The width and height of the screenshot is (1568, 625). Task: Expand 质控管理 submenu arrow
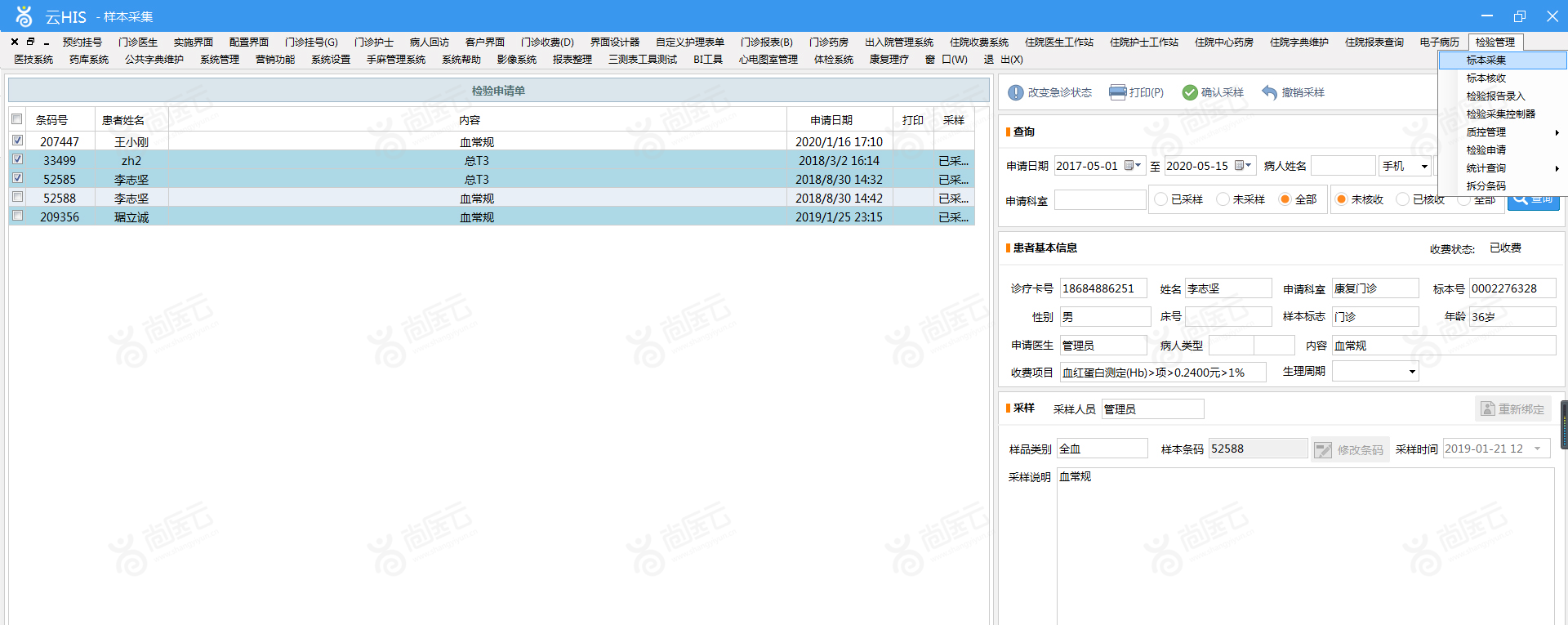1557,132
